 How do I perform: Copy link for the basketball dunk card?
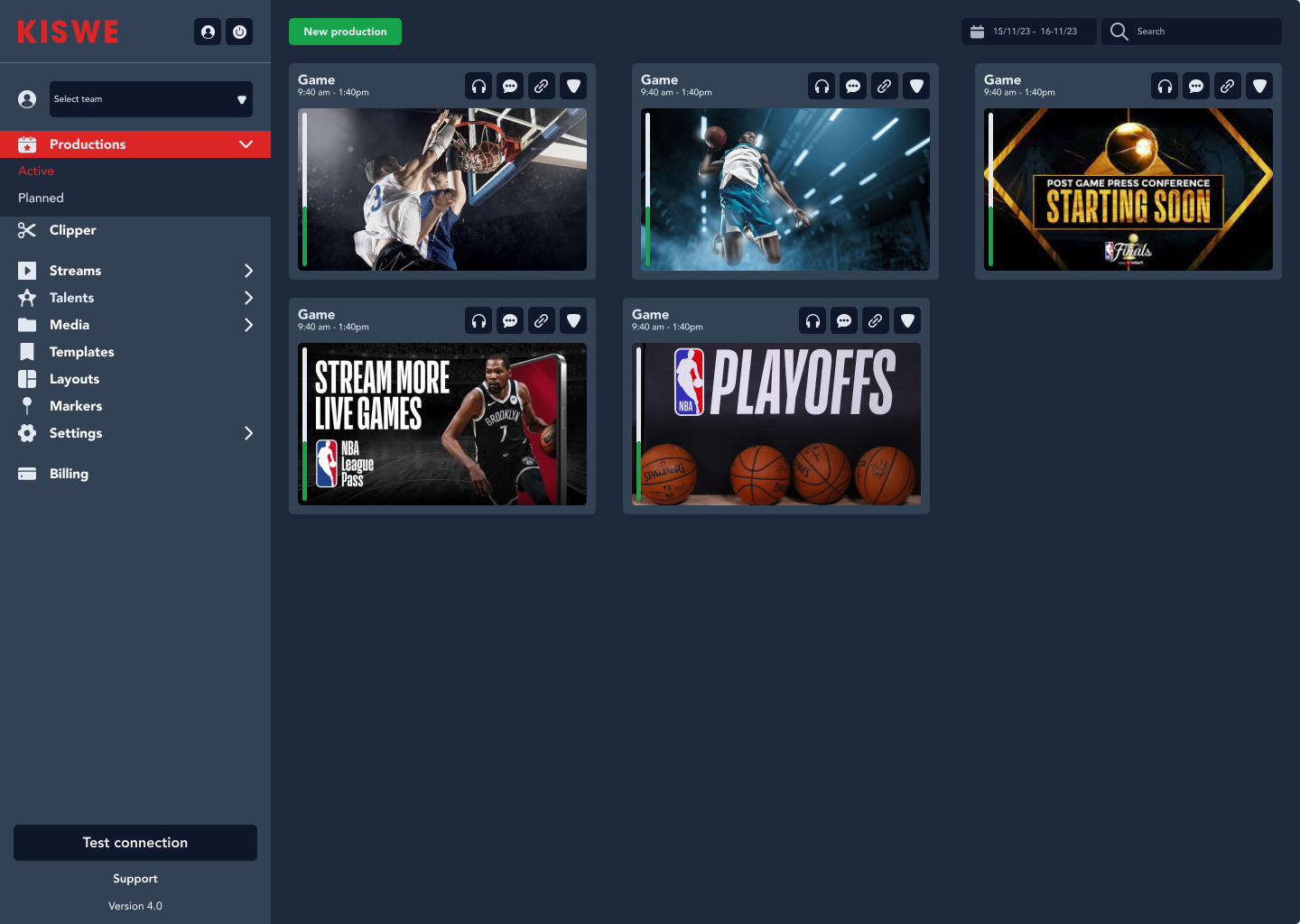pos(542,86)
